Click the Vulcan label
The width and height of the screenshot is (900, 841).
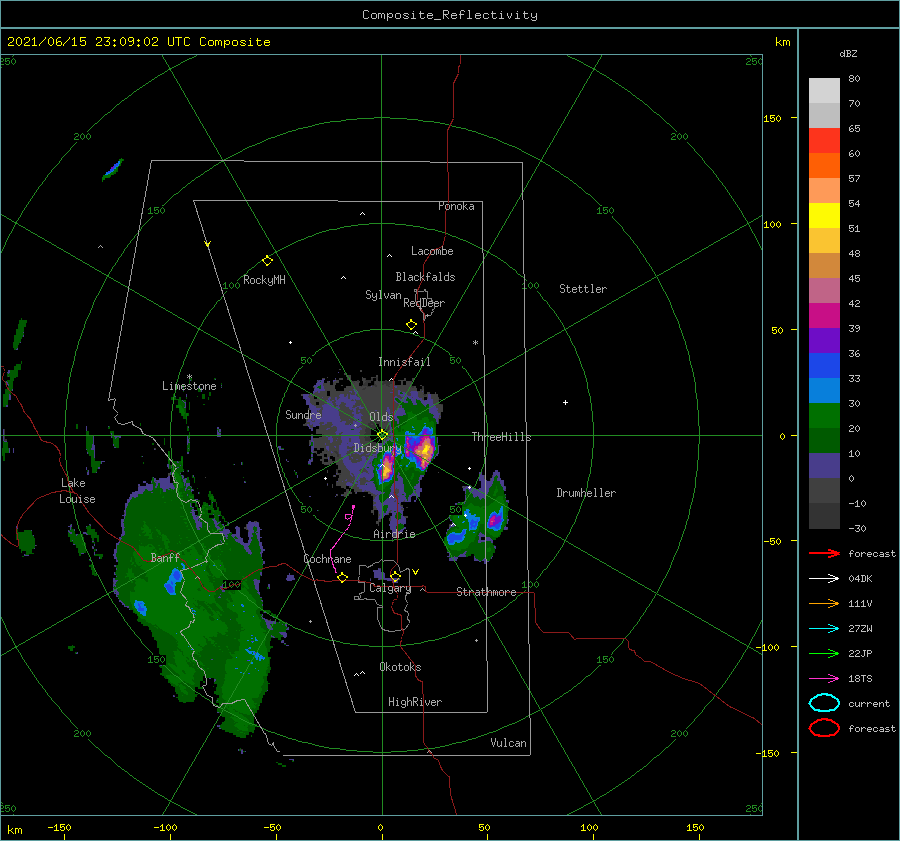[x=509, y=743]
